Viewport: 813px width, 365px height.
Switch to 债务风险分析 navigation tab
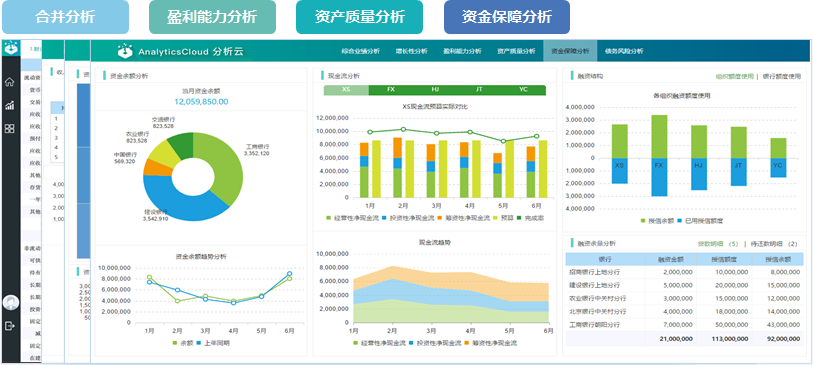[624, 51]
